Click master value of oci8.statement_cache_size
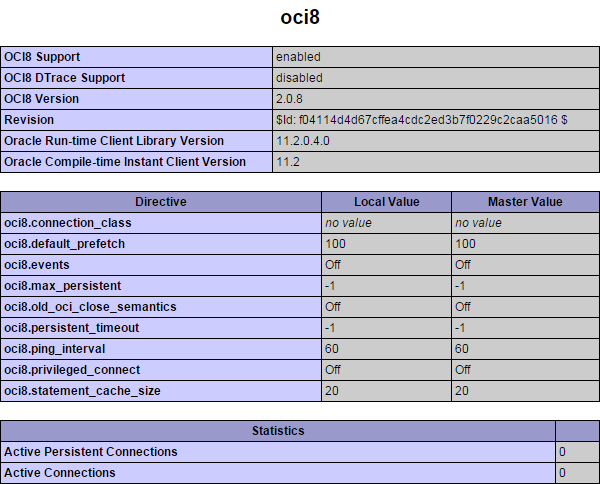Viewport: 600px width, 484px height. pyautogui.click(x=462, y=391)
